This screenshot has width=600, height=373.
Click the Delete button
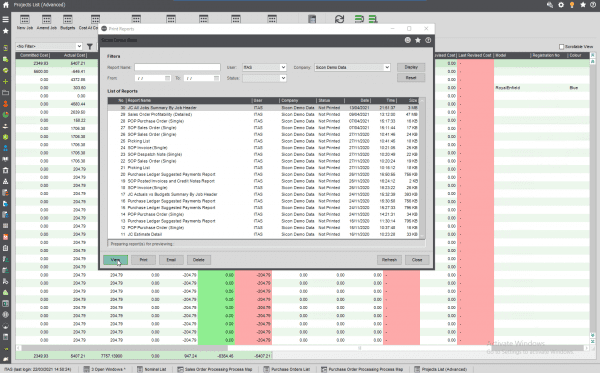click(x=199, y=260)
